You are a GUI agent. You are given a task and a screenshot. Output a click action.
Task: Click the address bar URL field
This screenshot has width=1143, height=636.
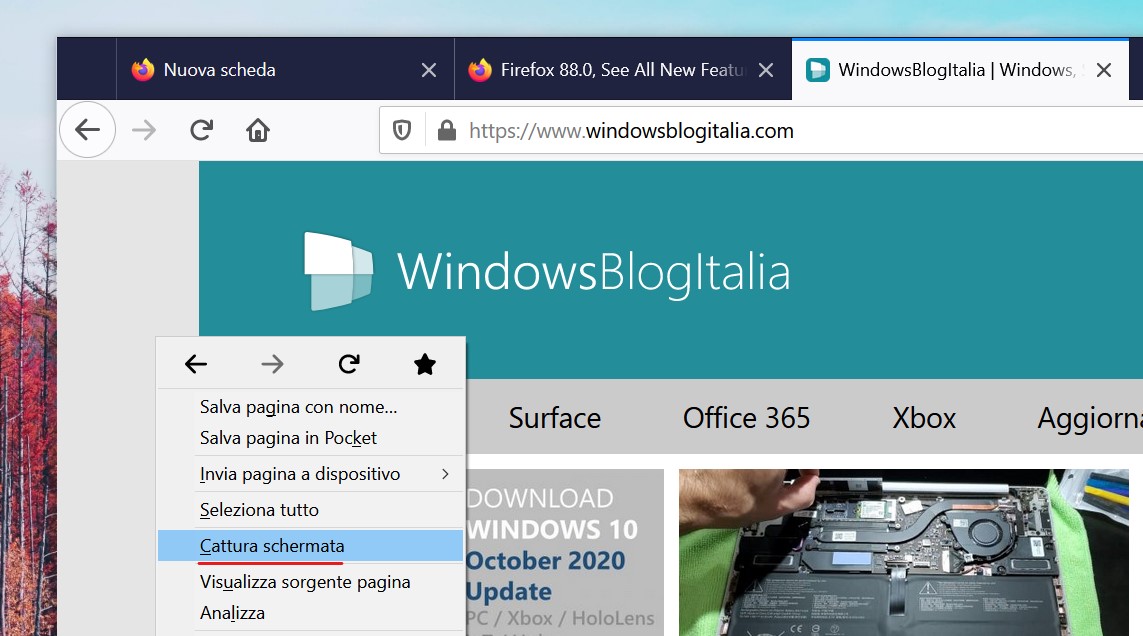pyautogui.click(x=761, y=131)
